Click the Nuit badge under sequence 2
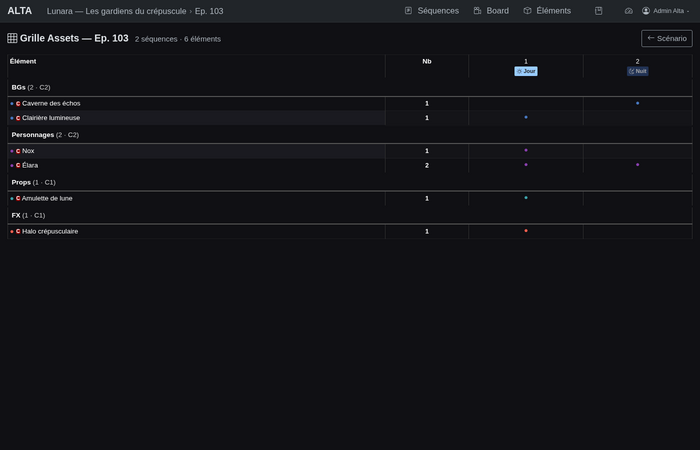The width and height of the screenshot is (700, 450). click(x=638, y=72)
